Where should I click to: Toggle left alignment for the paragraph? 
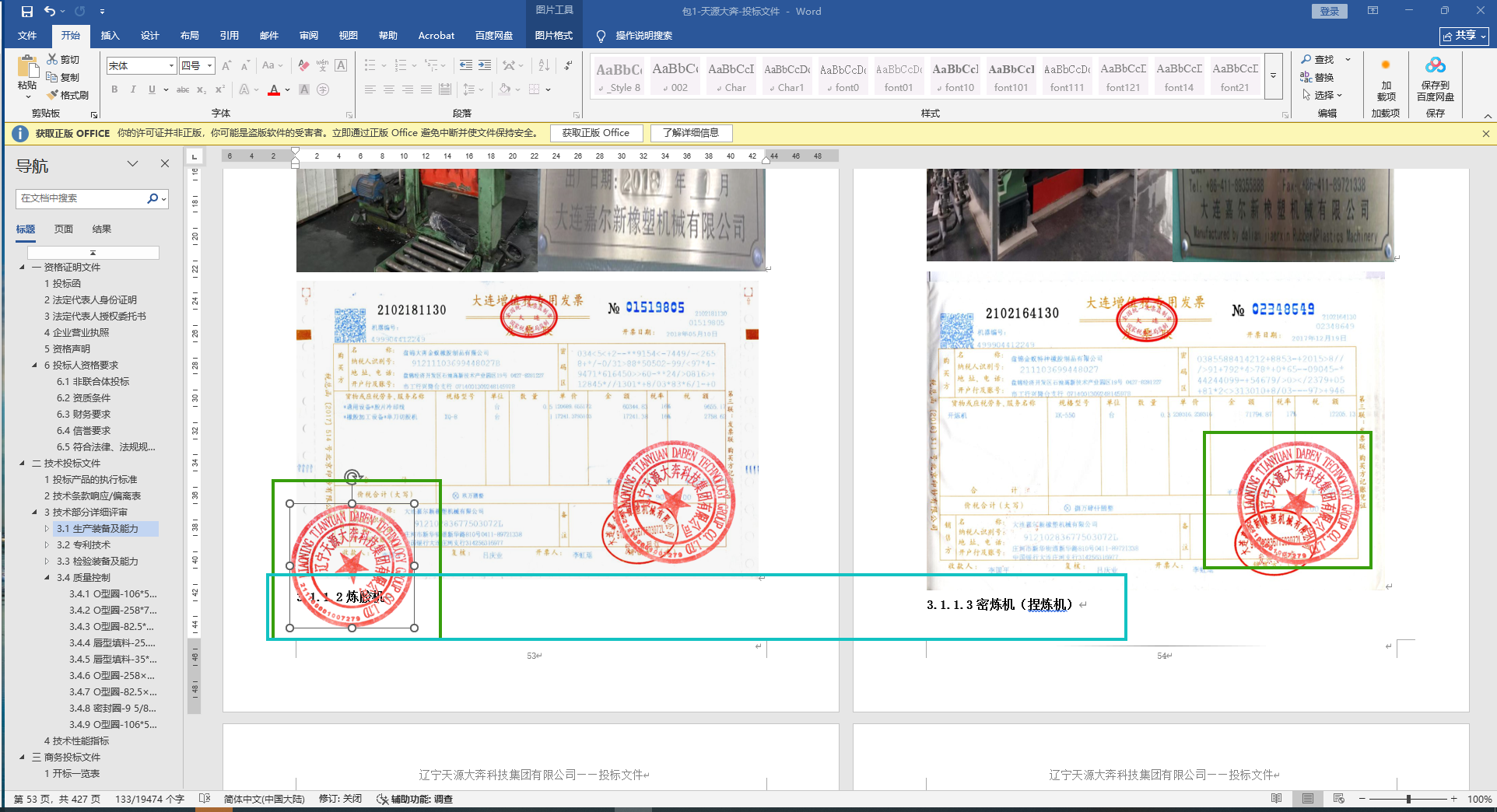pyautogui.click(x=370, y=89)
